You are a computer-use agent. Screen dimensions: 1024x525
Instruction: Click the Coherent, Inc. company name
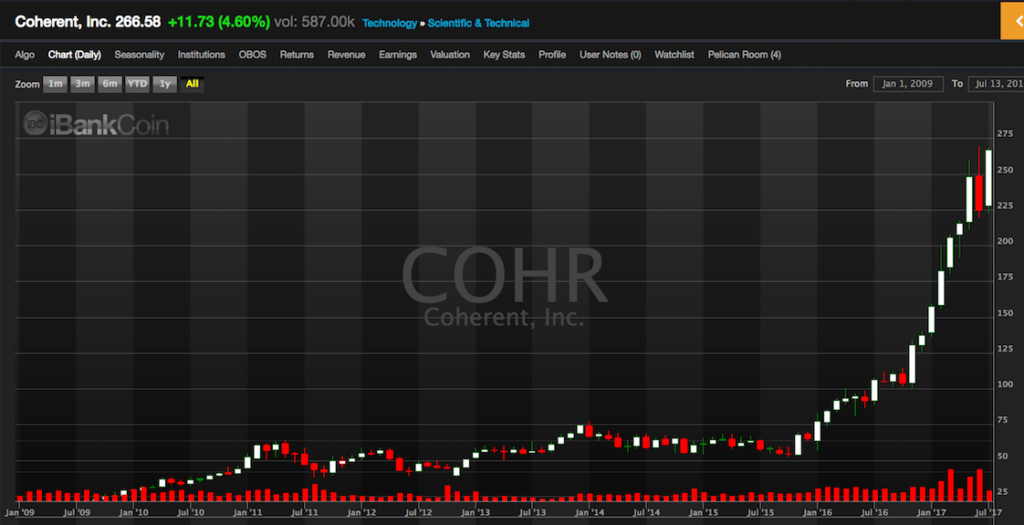(61, 22)
